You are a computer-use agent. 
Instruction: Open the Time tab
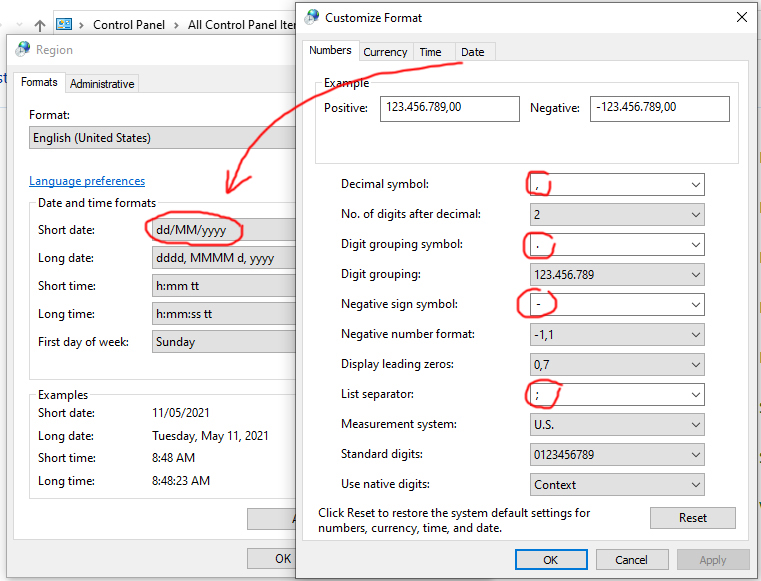(x=430, y=52)
